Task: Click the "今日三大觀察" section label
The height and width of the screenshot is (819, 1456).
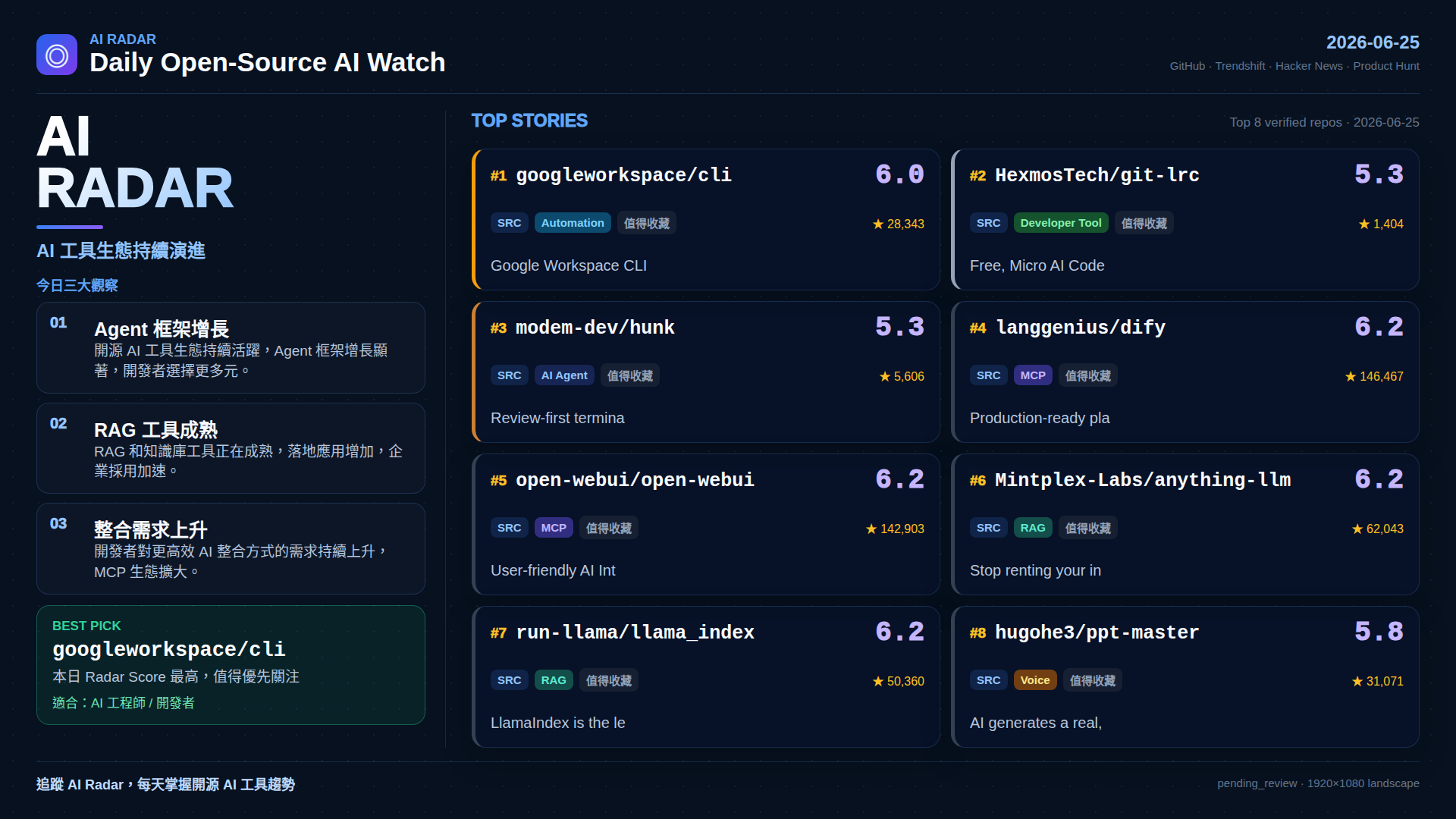Action: (77, 285)
